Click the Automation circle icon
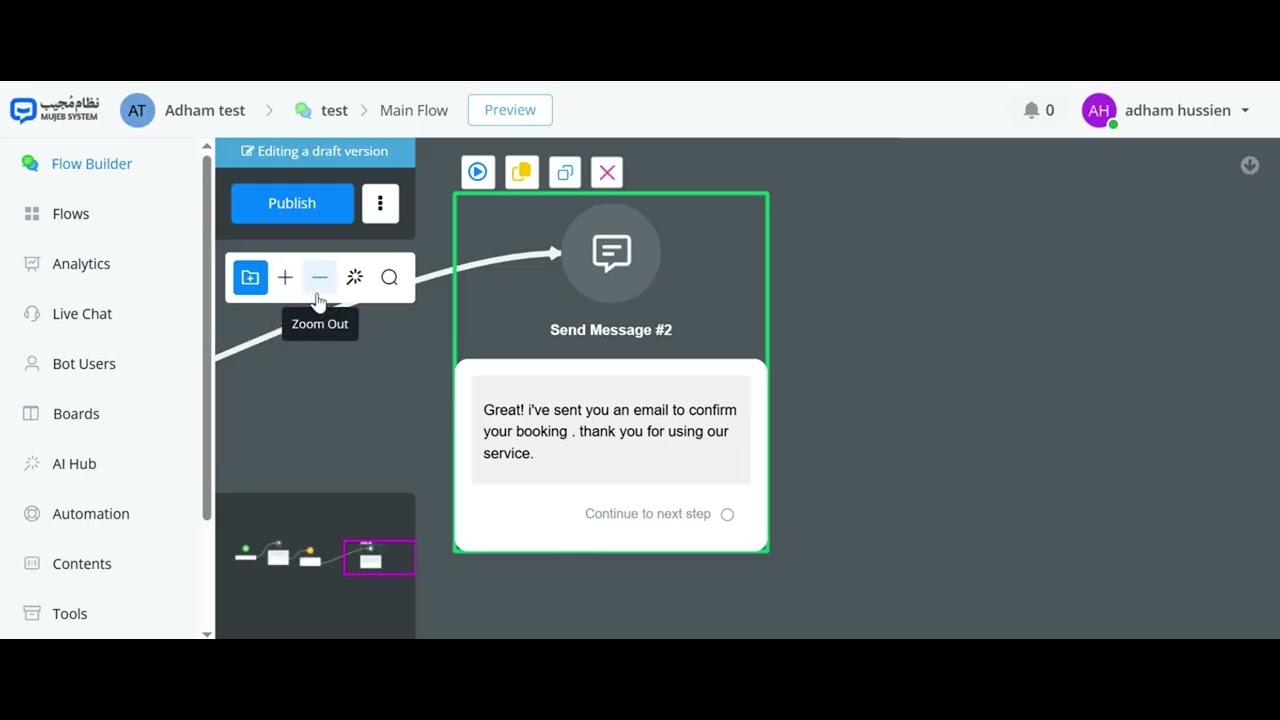Viewport: 1280px width, 720px height. pyautogui.click(x=32, y=514)
